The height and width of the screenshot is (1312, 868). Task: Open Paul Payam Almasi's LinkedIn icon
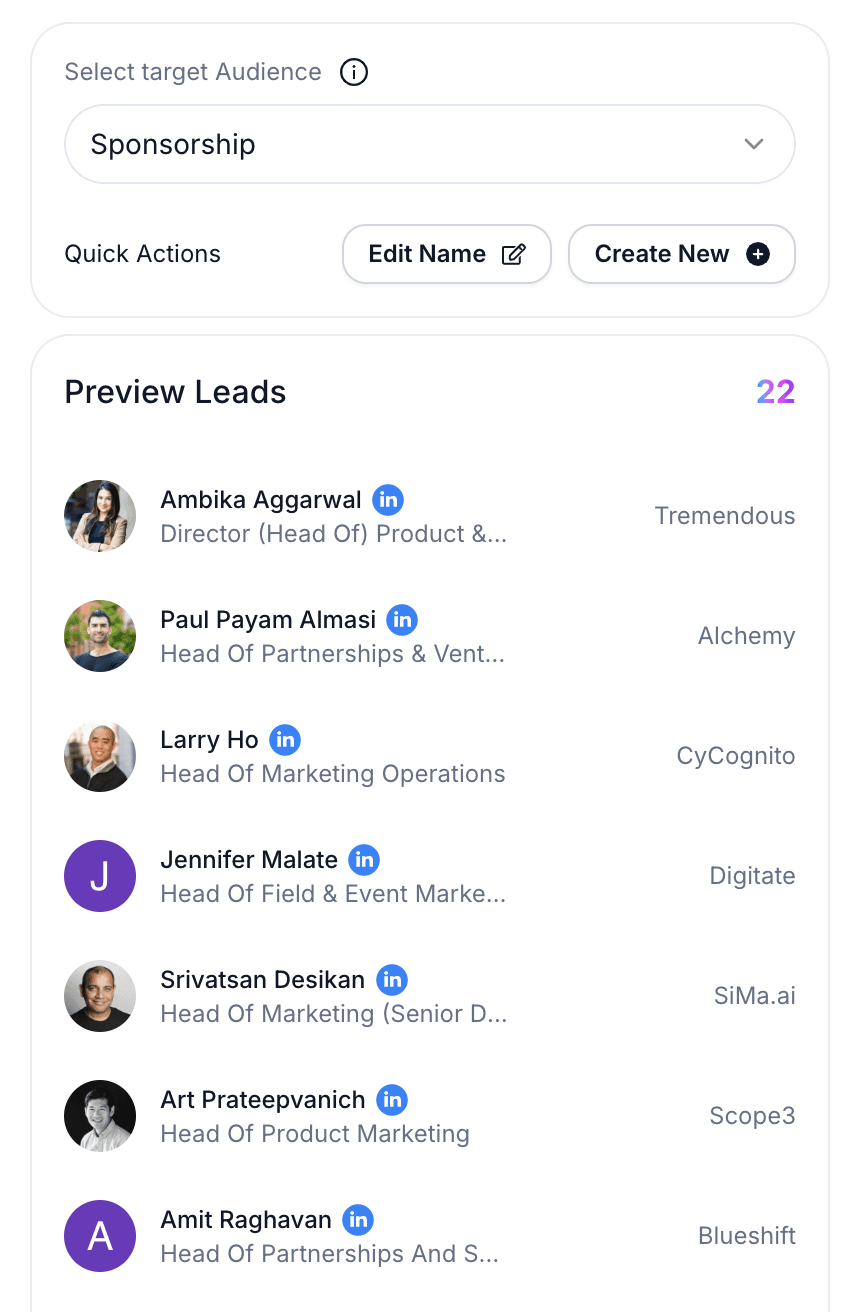pos(402,619)
